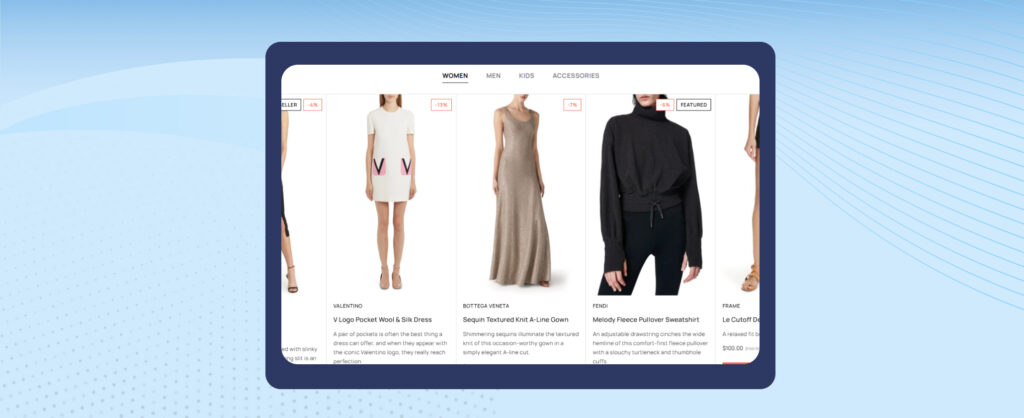Click the -6% badge beside FEATURED
The height and width of the screenshot is (418, 1024).
[x=665, y=104]
